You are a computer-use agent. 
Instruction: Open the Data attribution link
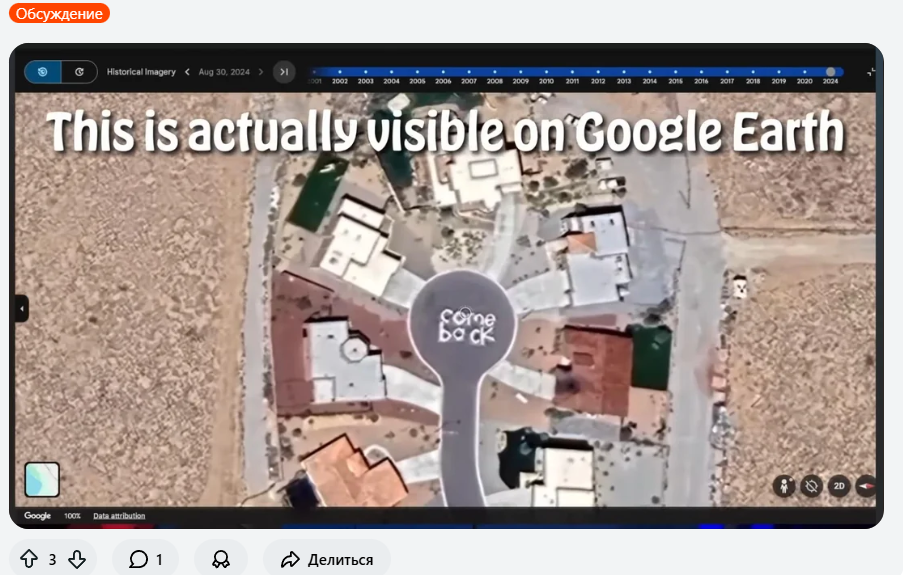[x=119, y=516]
